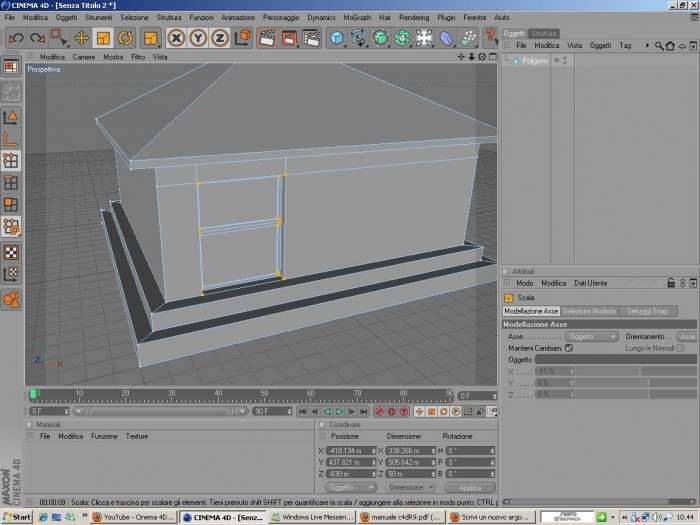The width and height of the screenshot is (700, 525).
Task: Switch to the Struttura tab
Action: pos(544,33)
